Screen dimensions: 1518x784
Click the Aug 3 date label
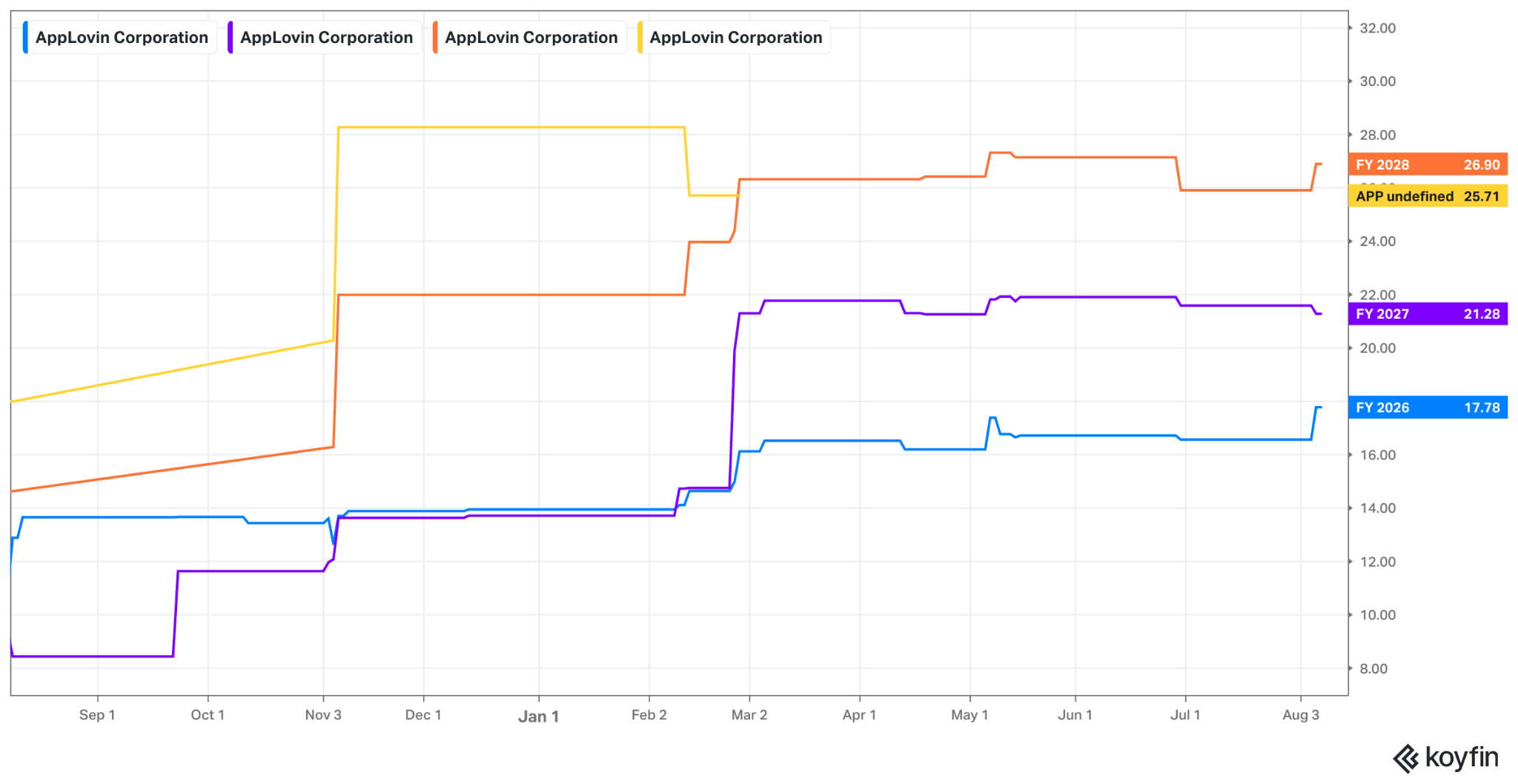[1301, 715]
